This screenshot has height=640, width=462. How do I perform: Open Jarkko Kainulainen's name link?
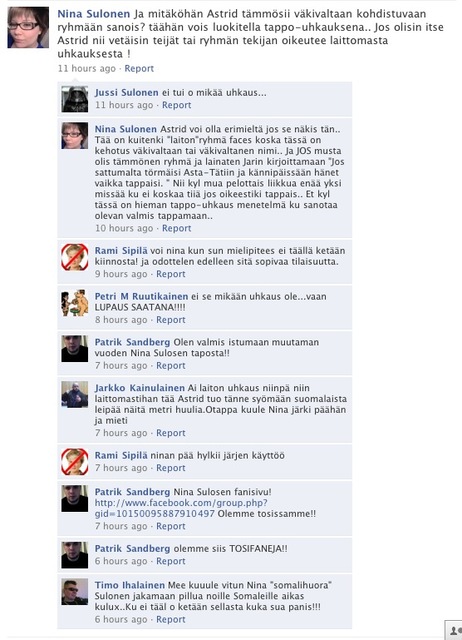pyautogui.click(x=140, y=388)
